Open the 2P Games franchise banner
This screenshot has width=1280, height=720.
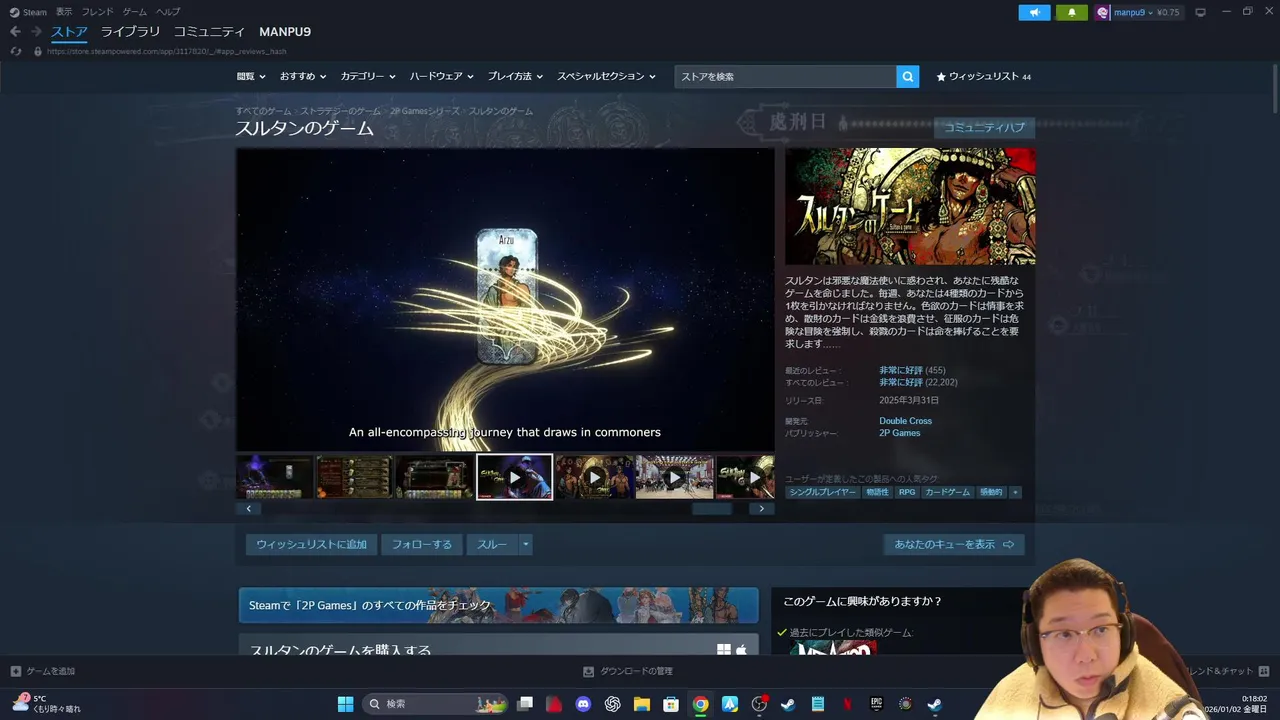[498, 605]
